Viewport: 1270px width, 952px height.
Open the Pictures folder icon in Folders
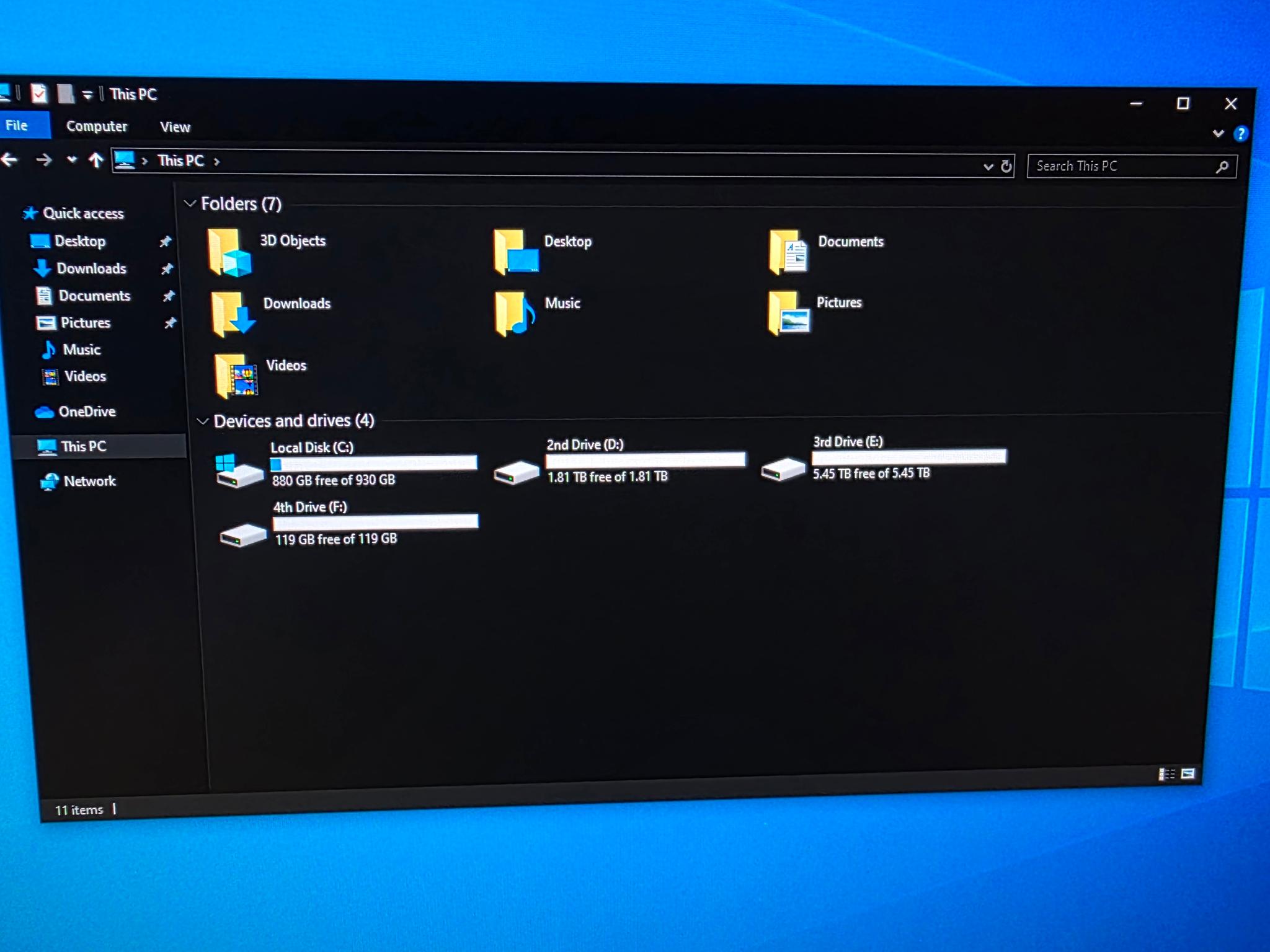(788, 313)
